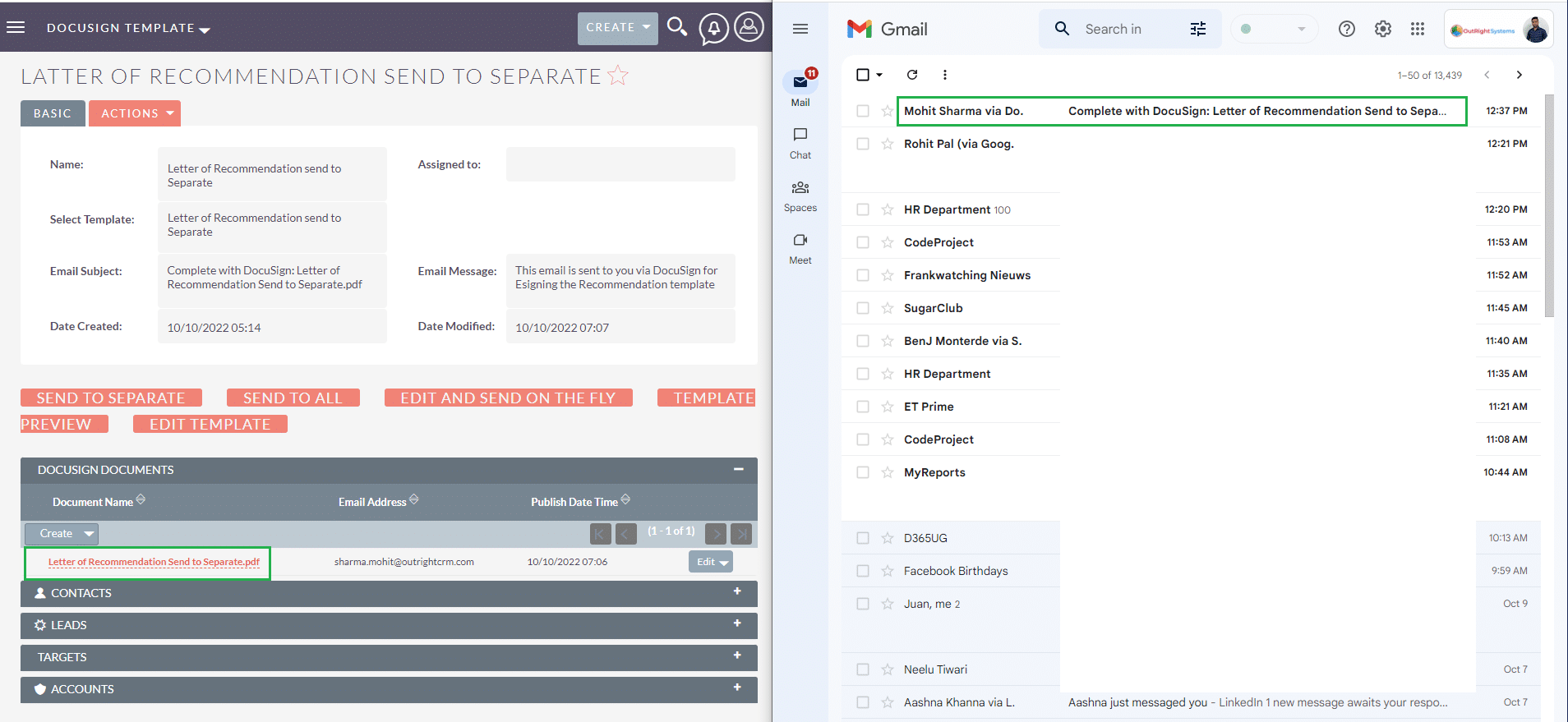Open the CREATE dropdown
Image resolution: width=1568 pixels, height=722 pixels.
pos(618,28)
